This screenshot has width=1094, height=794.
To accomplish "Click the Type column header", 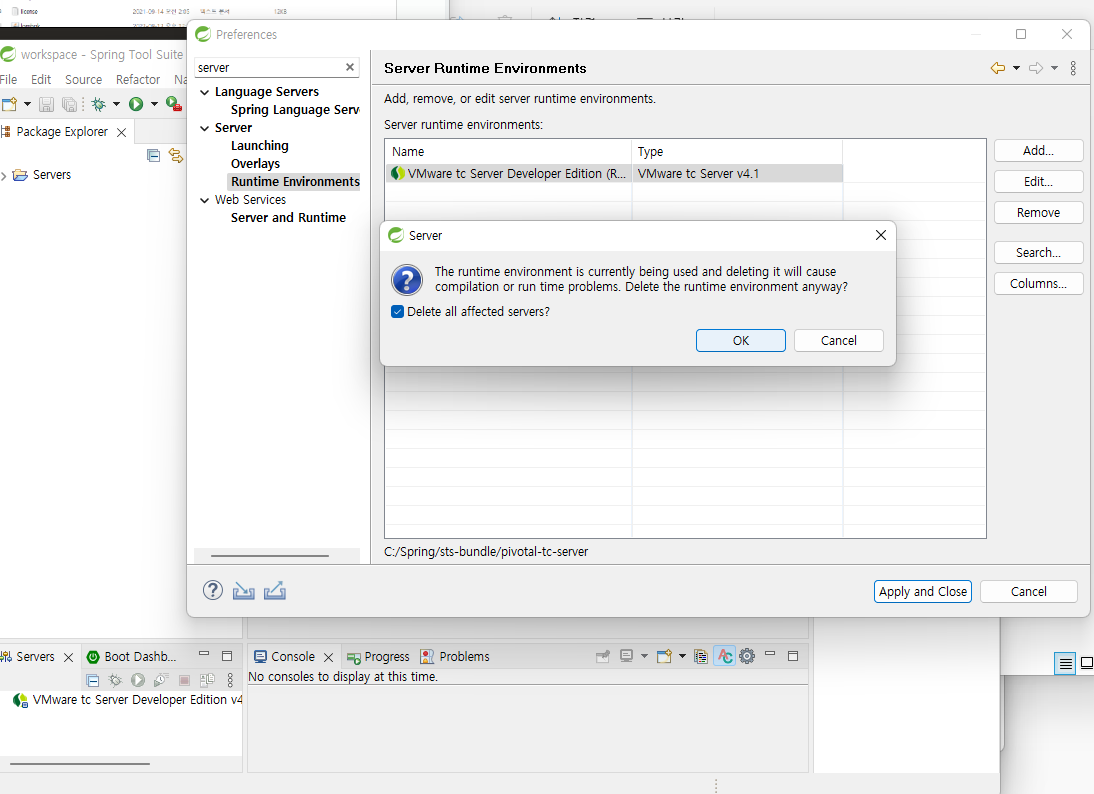I will coord(737,151).
